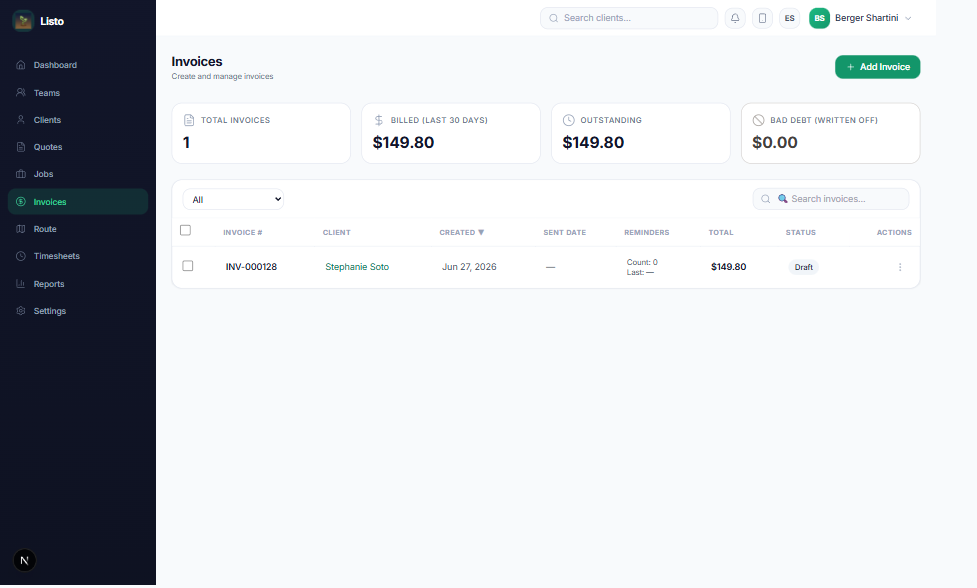Viewport: 977px width, 588px height.
Task: Click the Draft status badge
Action: pos(803,267)
